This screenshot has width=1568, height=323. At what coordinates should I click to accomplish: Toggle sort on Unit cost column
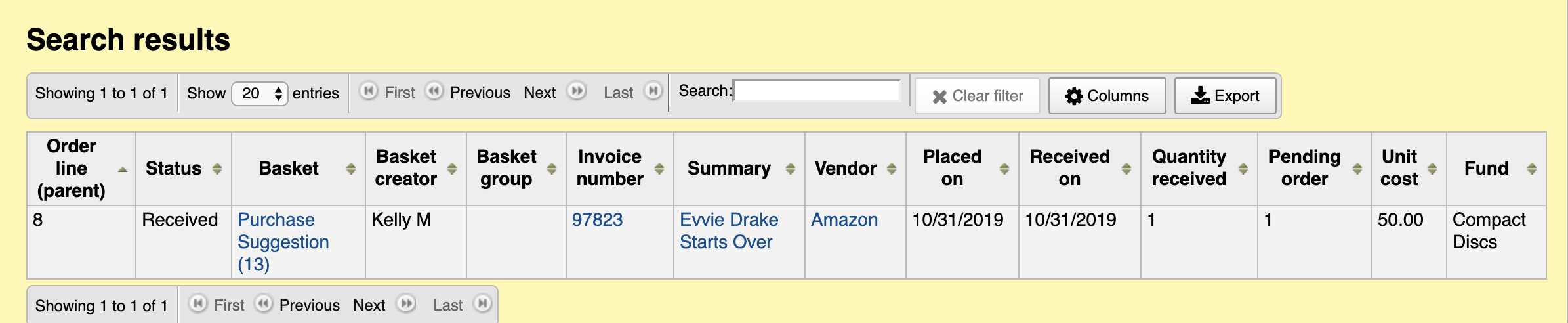1432,169
